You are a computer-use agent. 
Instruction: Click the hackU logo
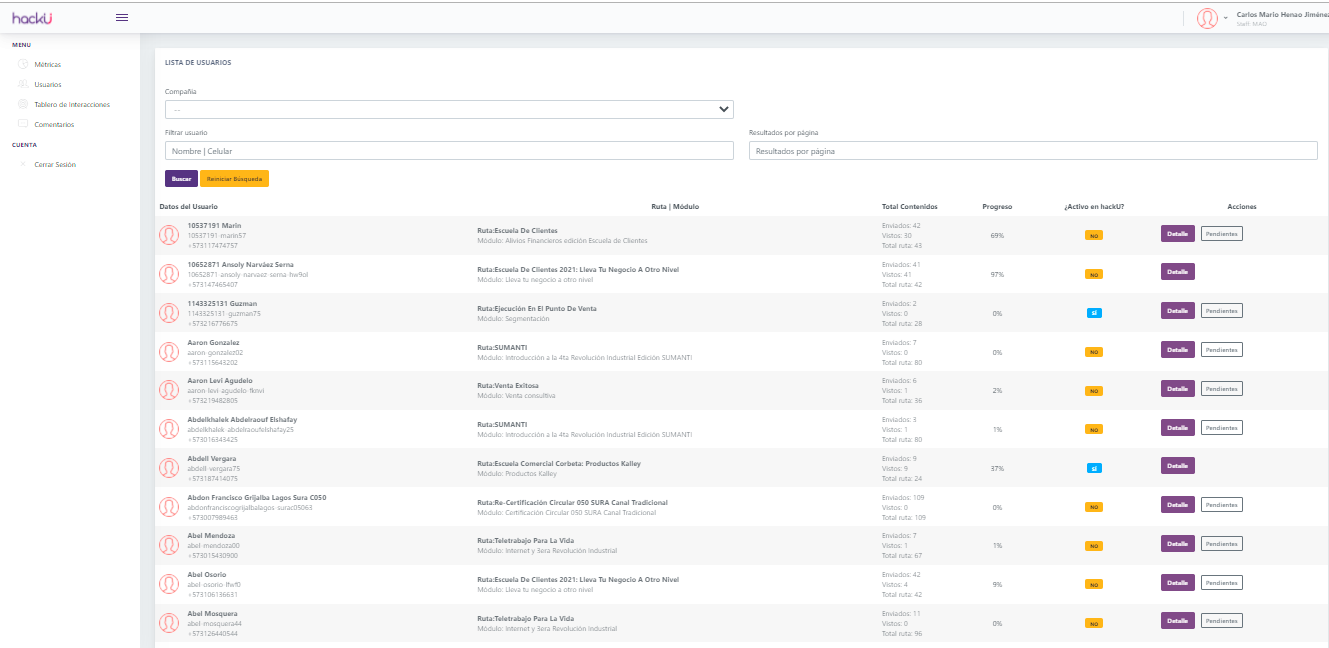31,17
